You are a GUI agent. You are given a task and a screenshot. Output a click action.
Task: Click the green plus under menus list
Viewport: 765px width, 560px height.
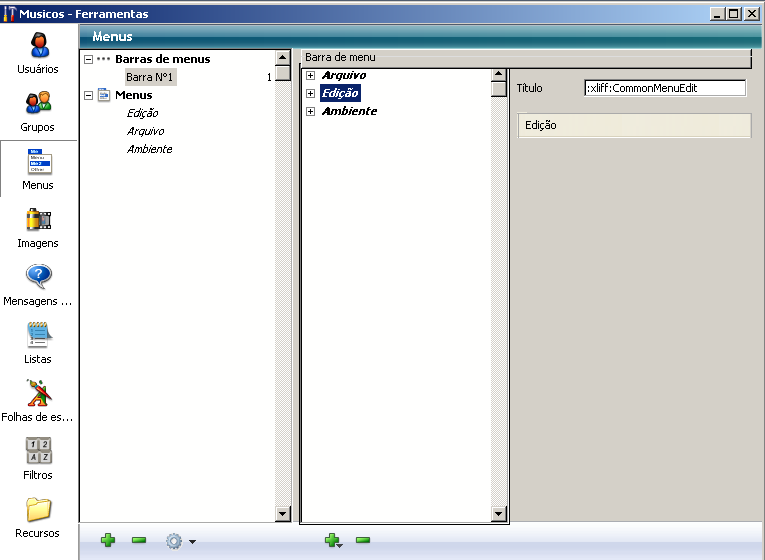(x=108, y=540)
